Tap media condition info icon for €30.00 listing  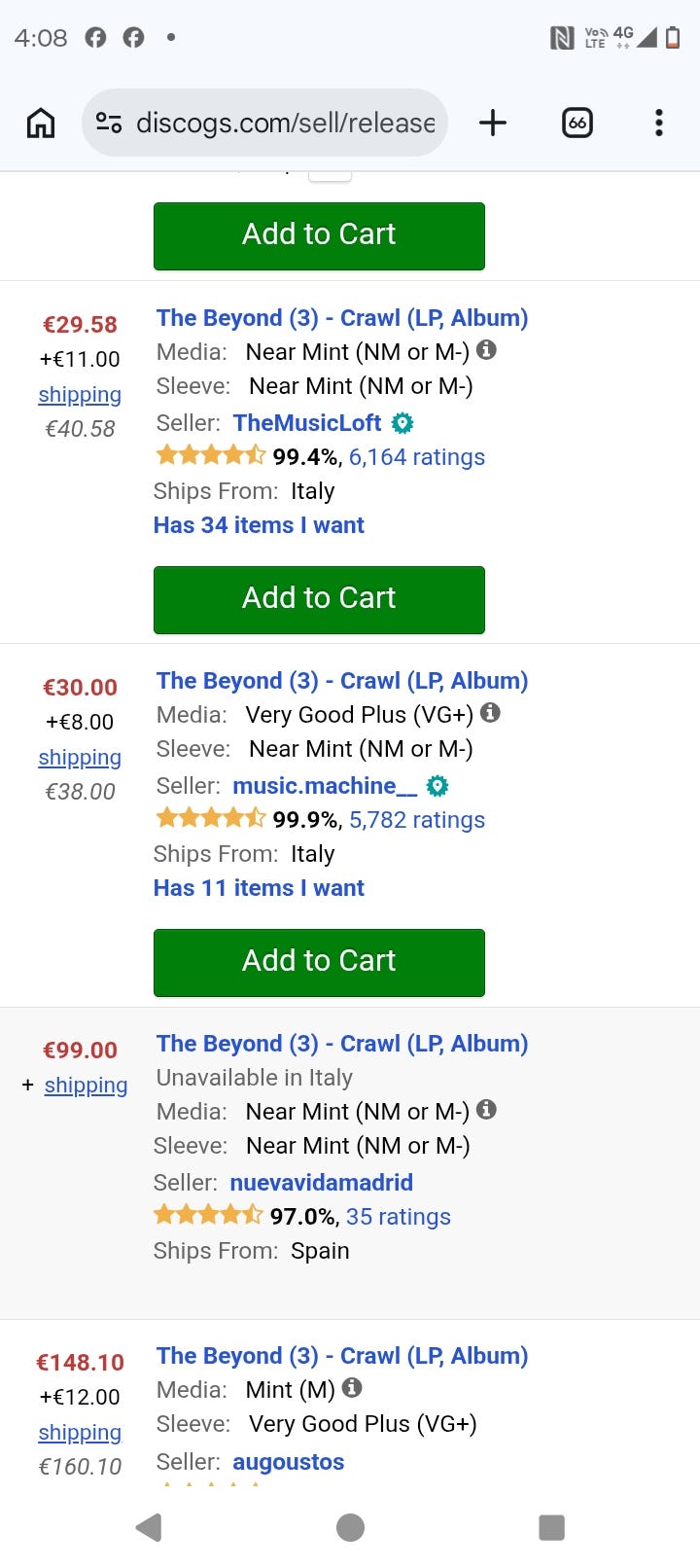click(491, 713)
